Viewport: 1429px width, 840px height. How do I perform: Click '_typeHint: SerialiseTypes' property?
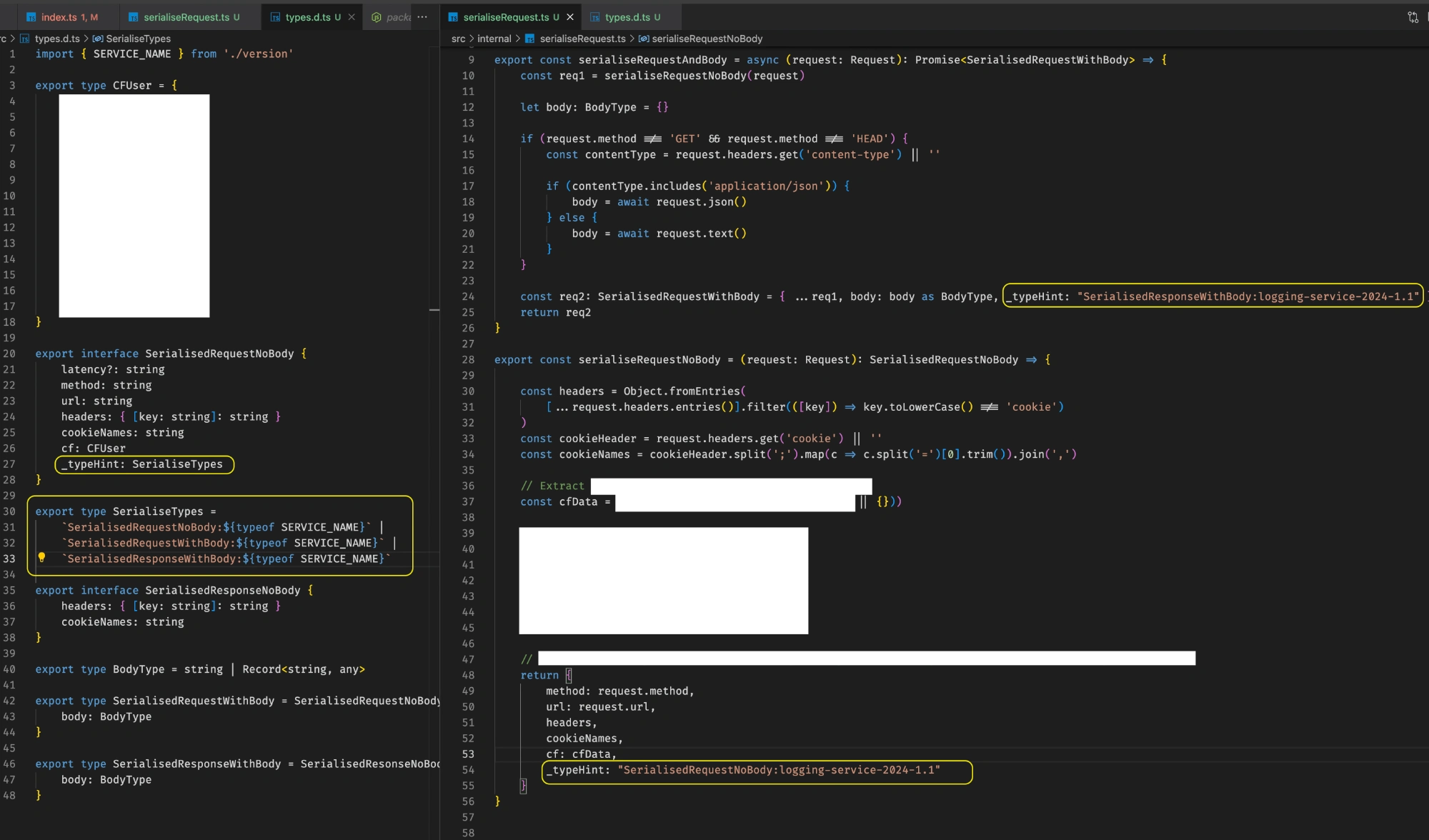point(142,464)
